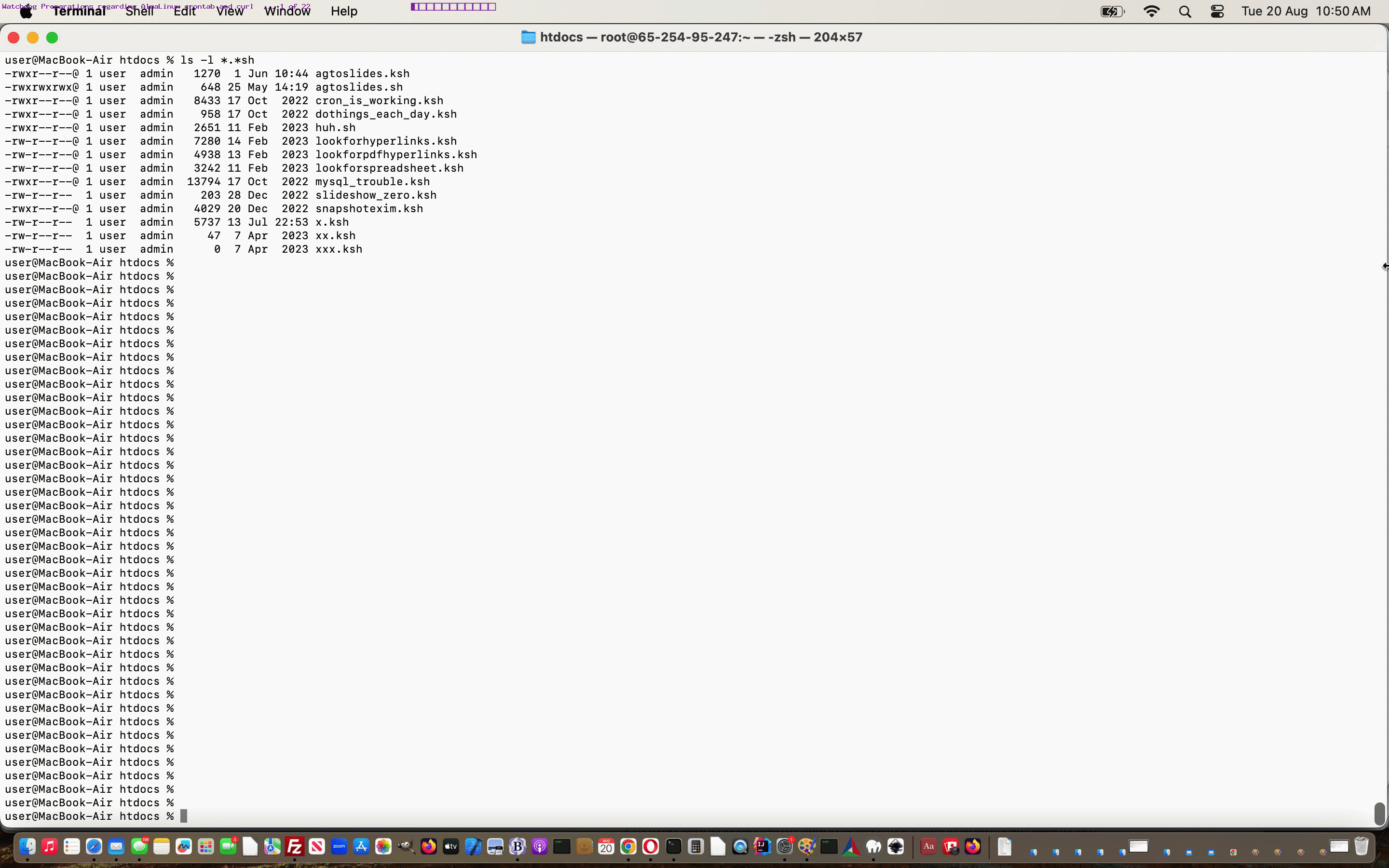The height and width of the screenshot is (868, 1389).
Task: Open Mail app in the Dock
Action: point(117,846)
